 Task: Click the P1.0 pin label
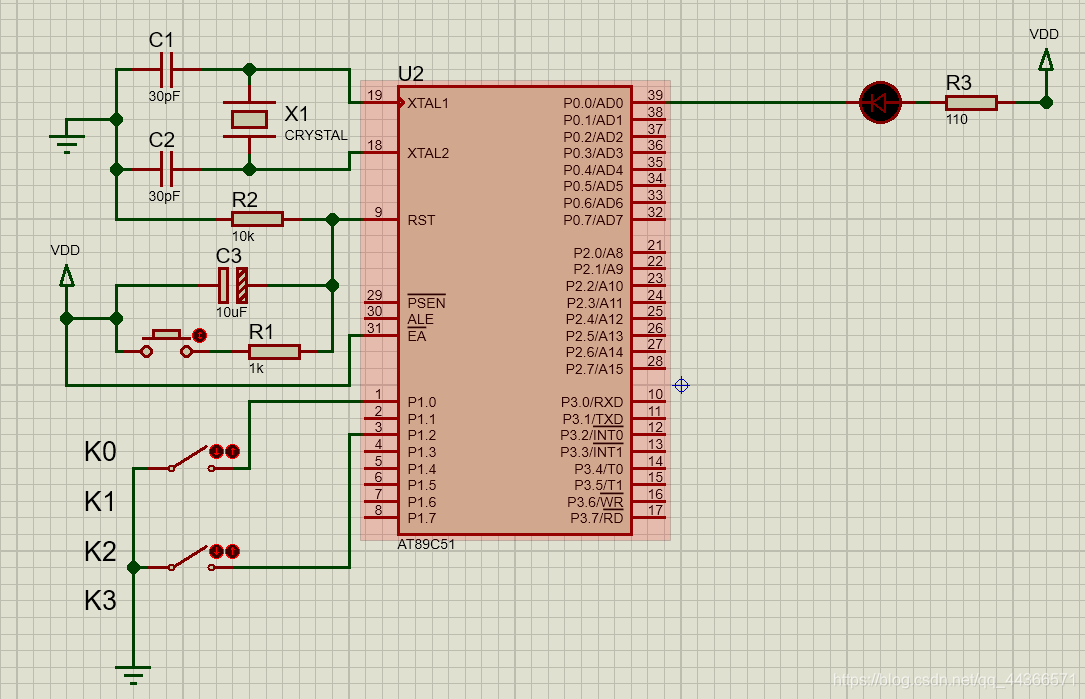[421, 402]
